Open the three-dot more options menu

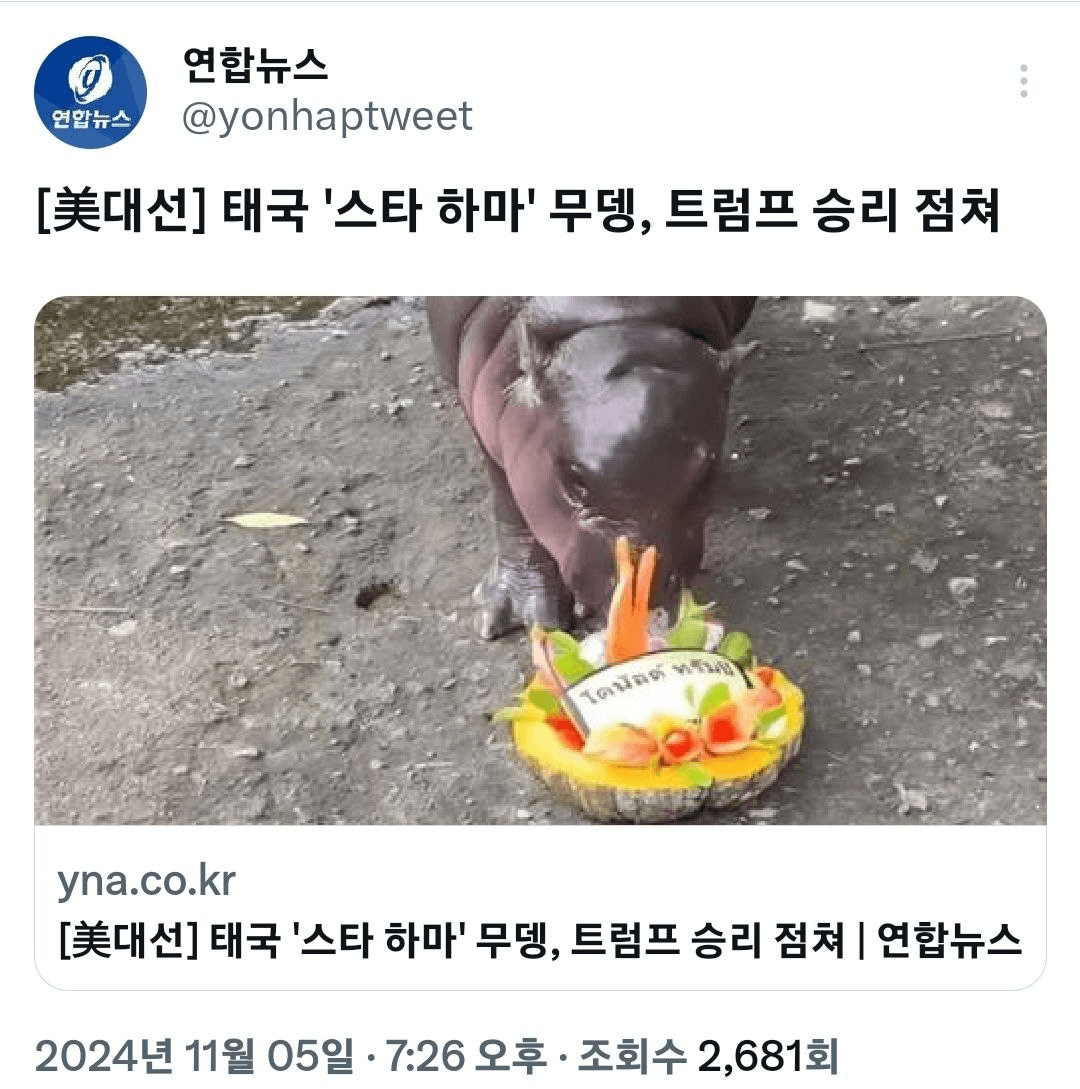click(1023, 81)
